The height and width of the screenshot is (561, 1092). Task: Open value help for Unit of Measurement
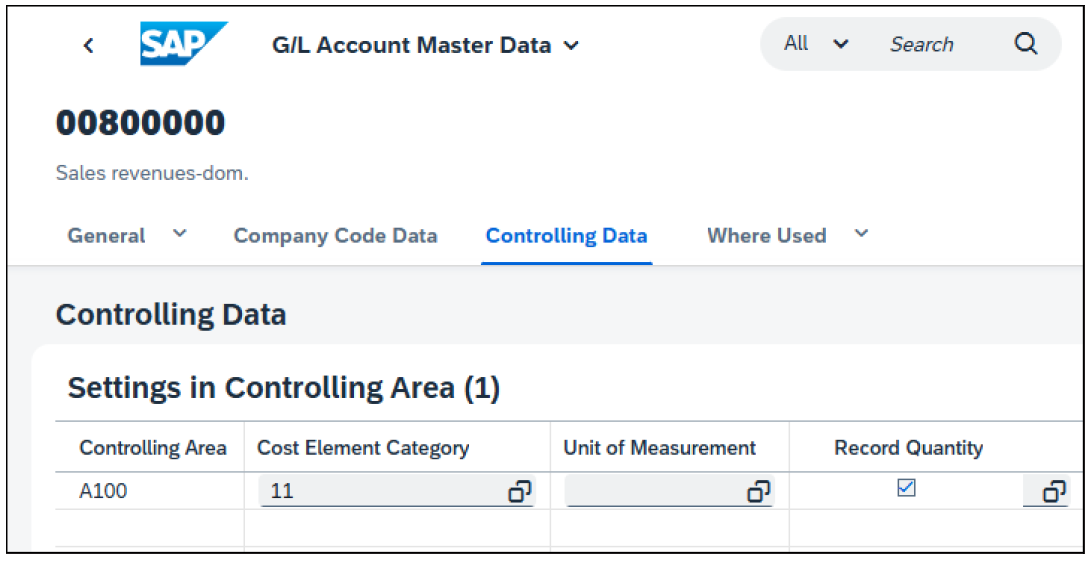click(x=759, y=492)
